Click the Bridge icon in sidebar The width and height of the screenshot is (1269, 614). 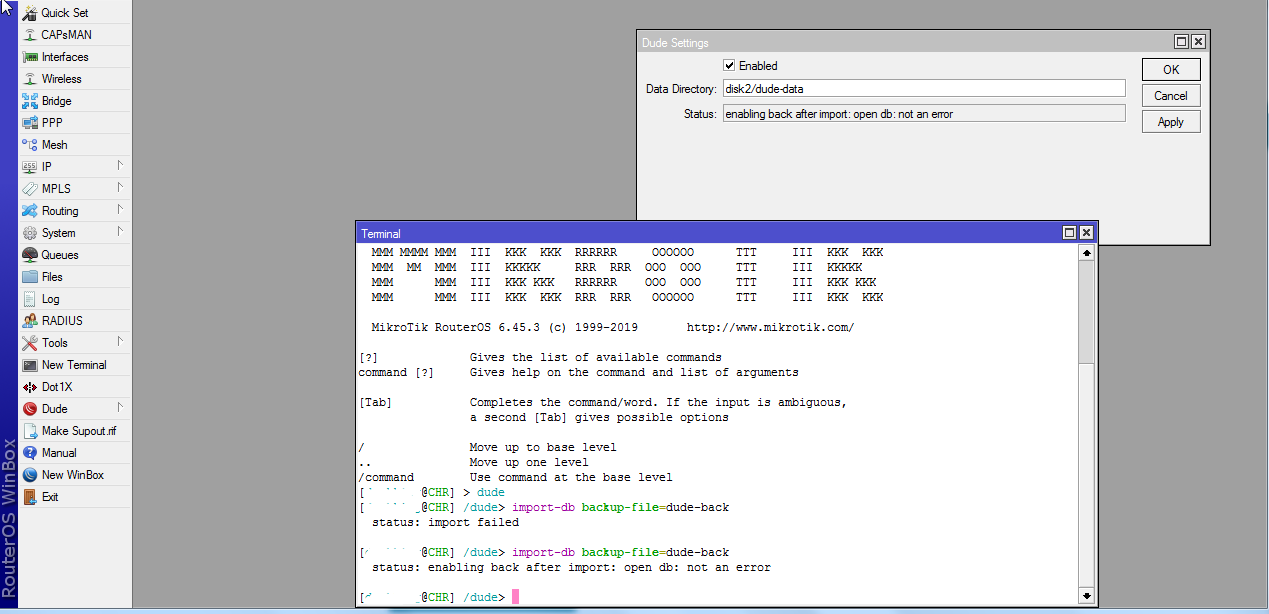coord(30,101)
